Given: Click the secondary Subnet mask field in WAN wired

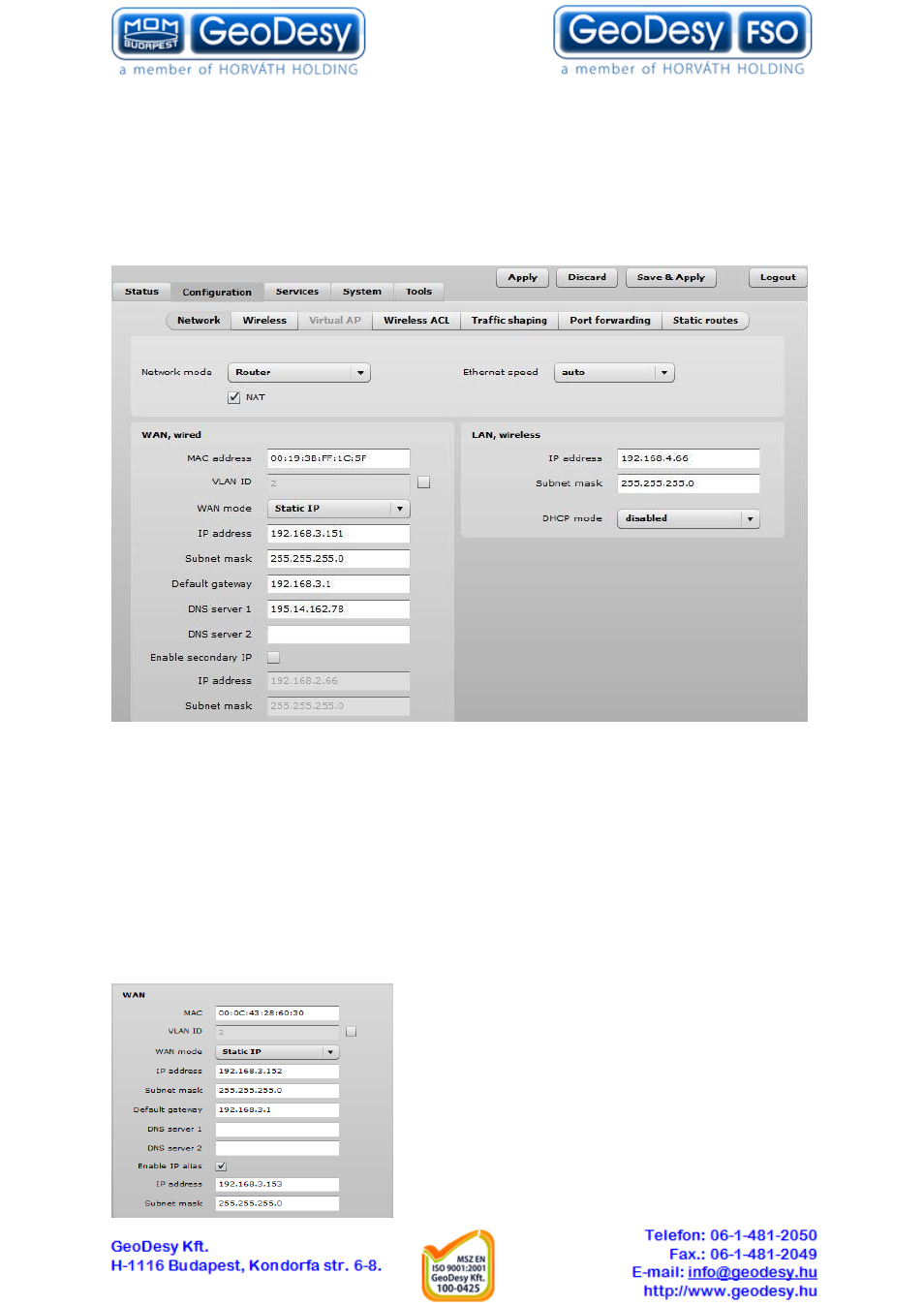Looking at the screenshot, I should click(x=338, y=706).
